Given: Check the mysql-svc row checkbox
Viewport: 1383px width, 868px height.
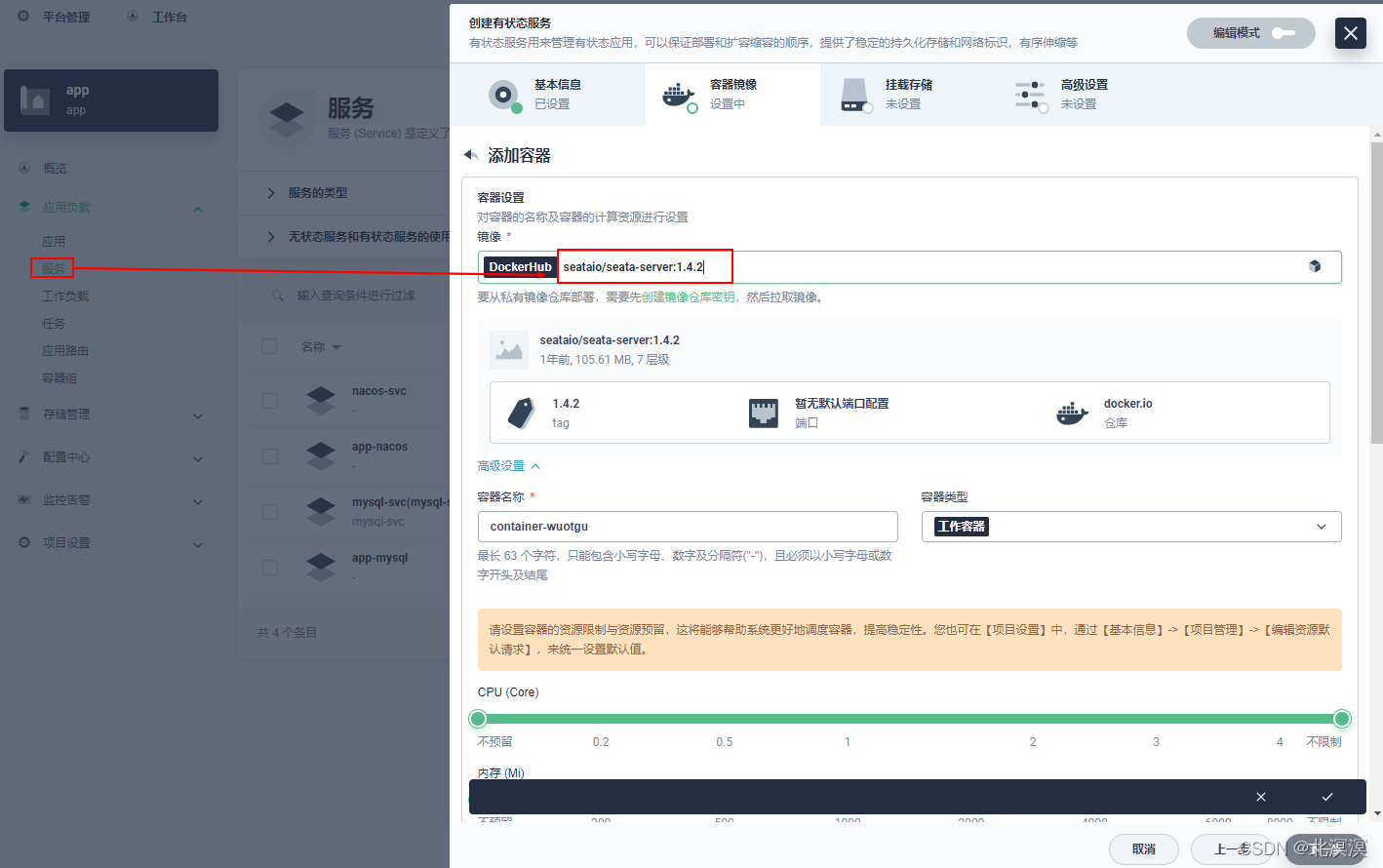Looking at the screenshot, I should (x=270, y=512).
